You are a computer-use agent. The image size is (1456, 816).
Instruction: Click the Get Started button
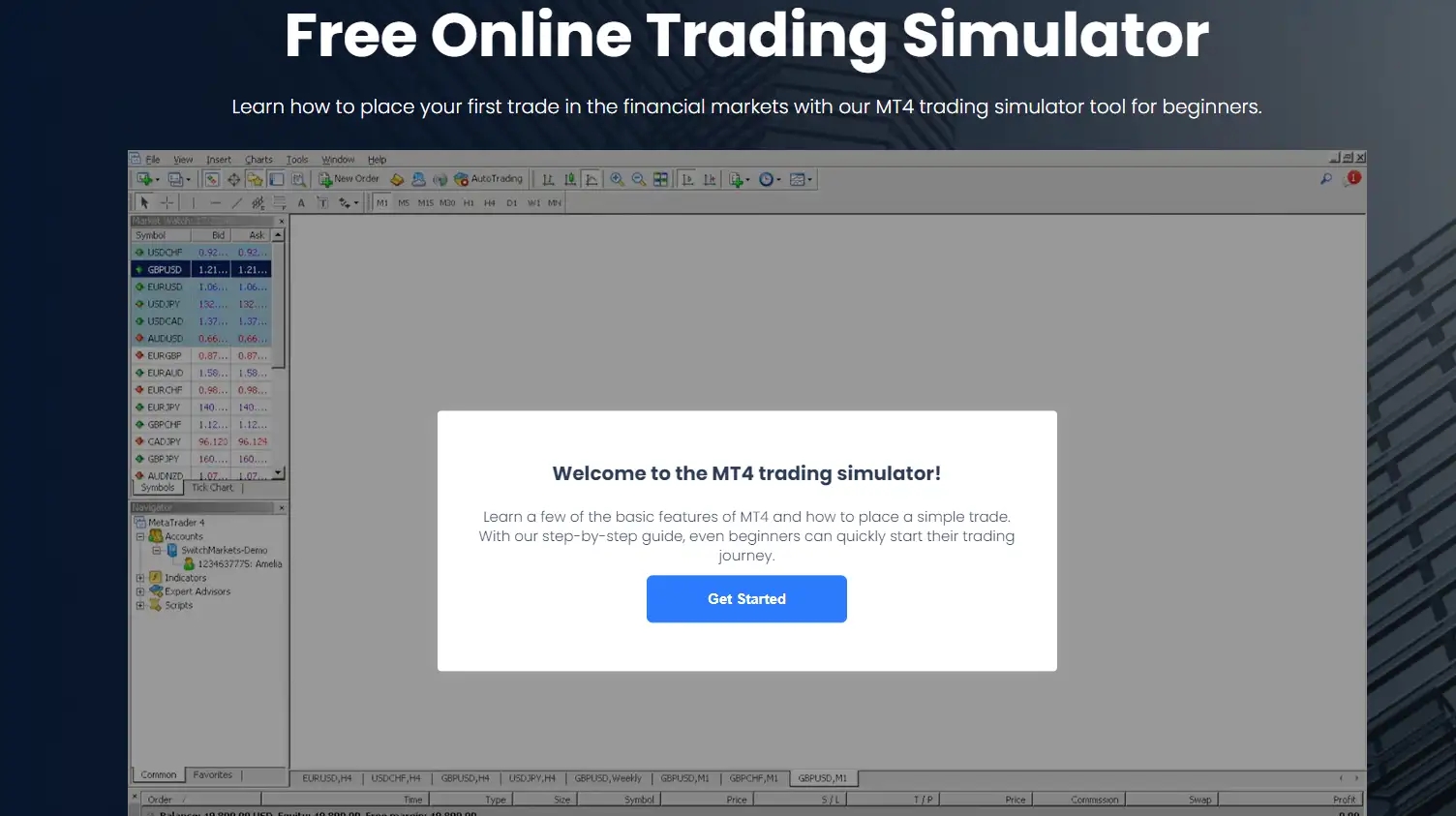coord(746,599)
